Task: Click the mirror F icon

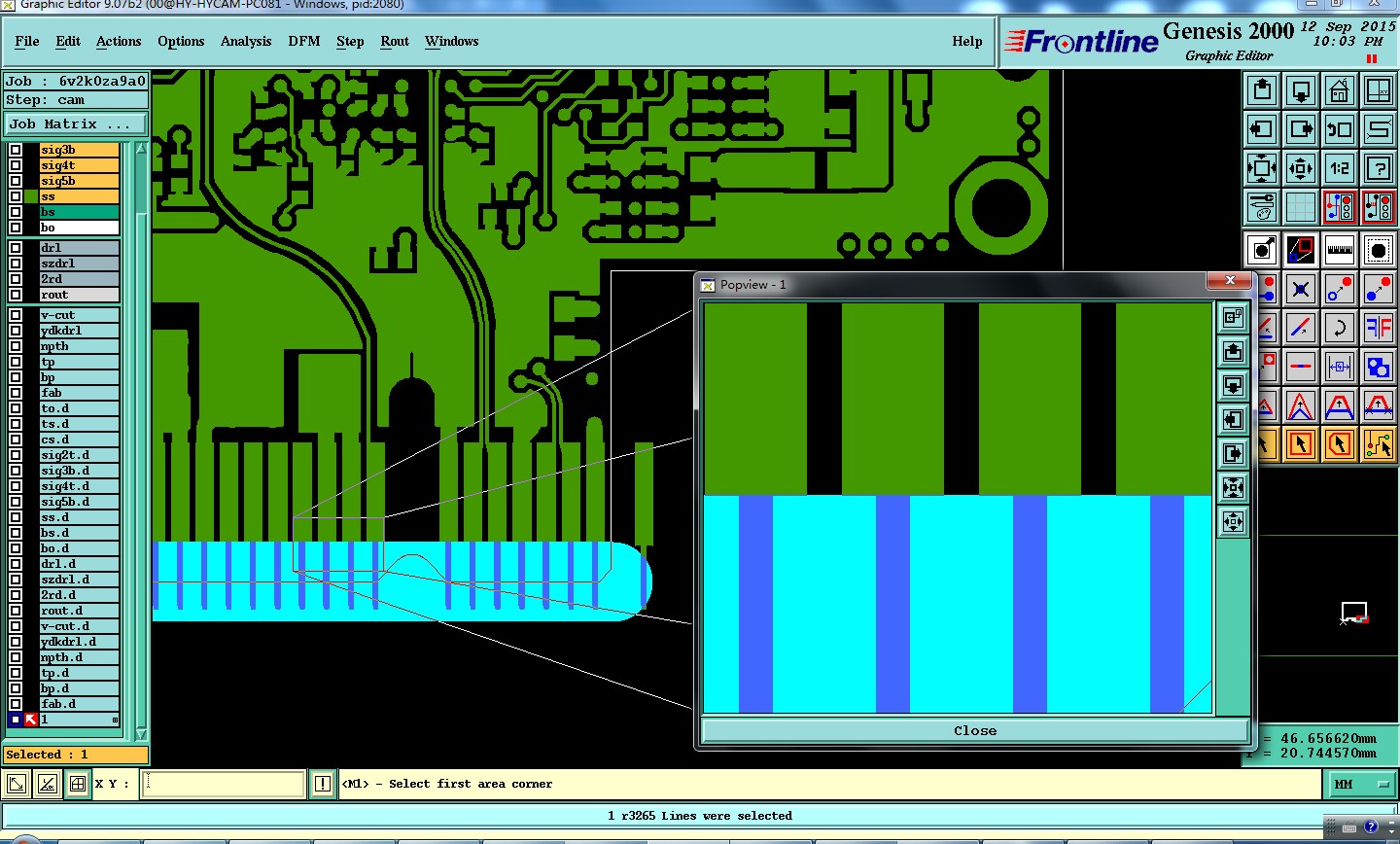Action: click(1379, 328)
